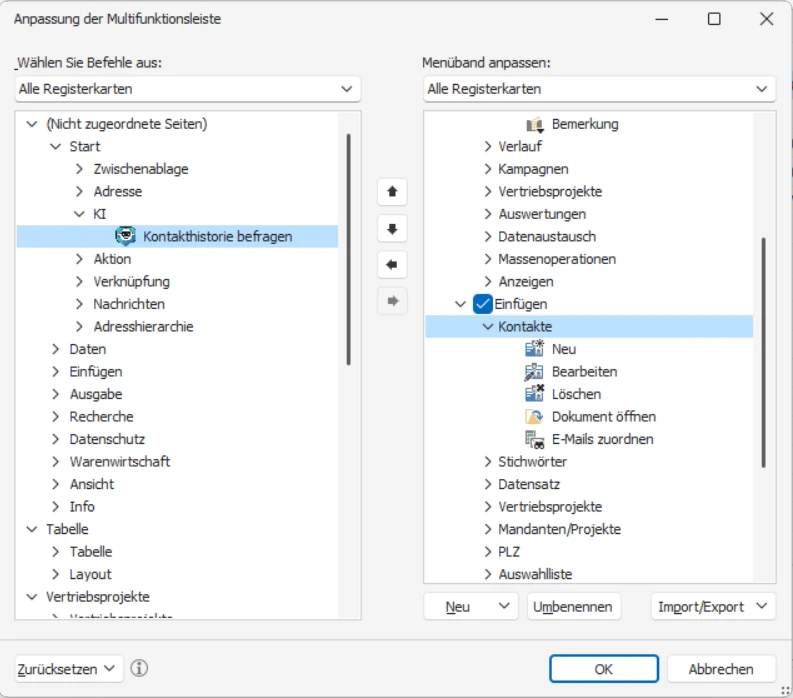Move selected item up with arrow button
793x698 pixels.
click(392, 192)
